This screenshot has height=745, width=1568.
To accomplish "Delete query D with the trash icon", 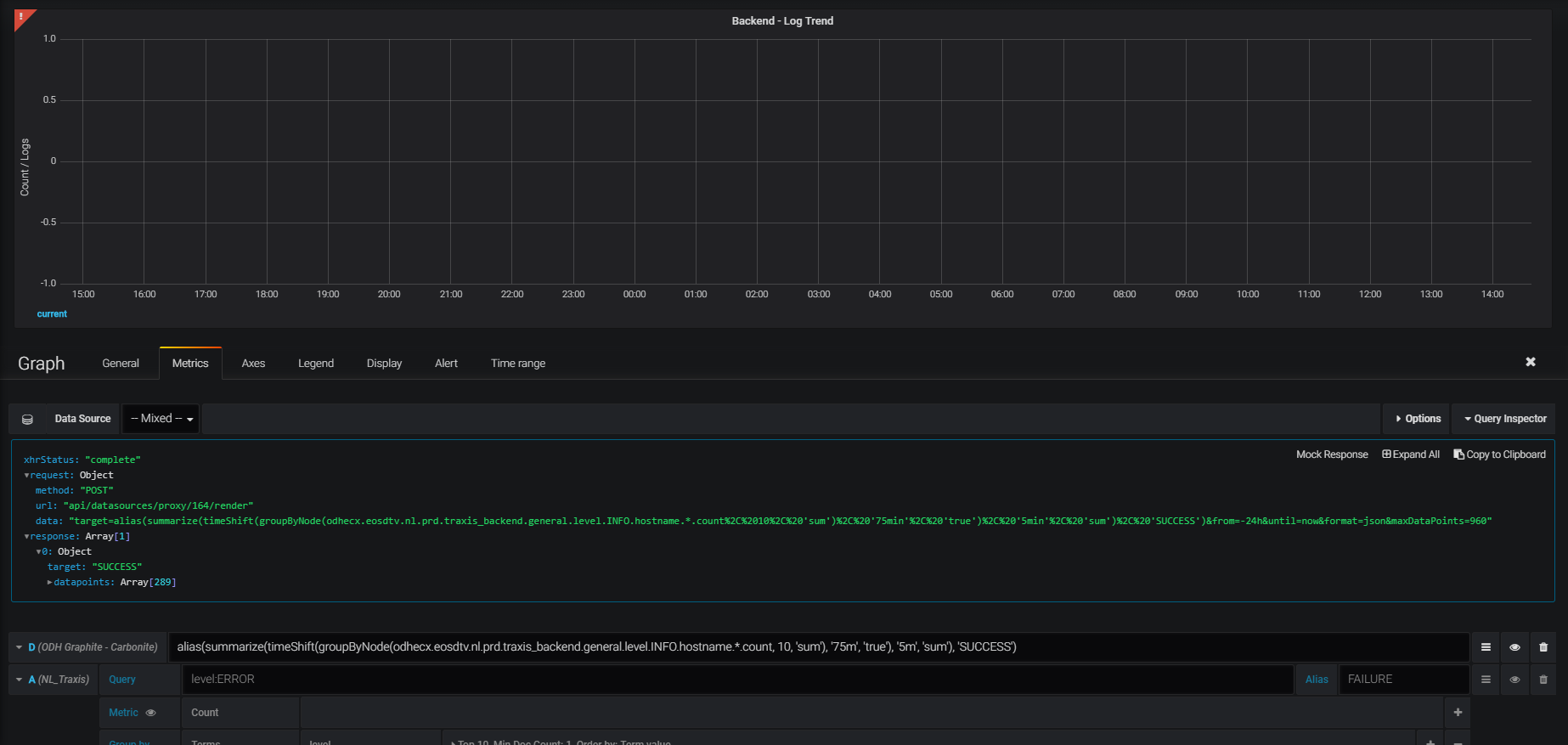I will [x=1543, y=647].
